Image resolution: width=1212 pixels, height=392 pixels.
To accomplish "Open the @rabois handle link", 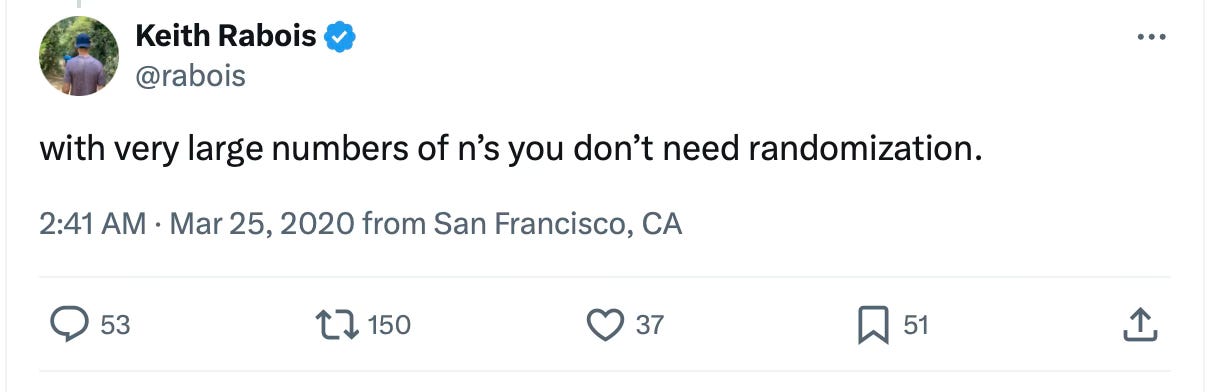I will coord(190,75).
